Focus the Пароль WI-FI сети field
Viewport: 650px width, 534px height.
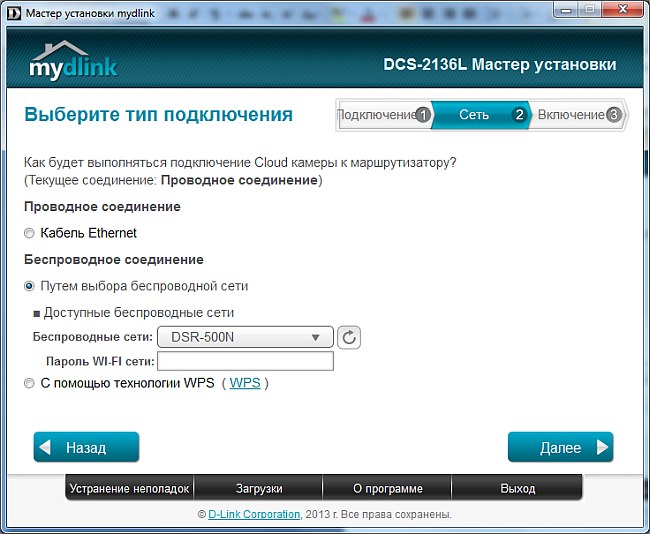245,361
